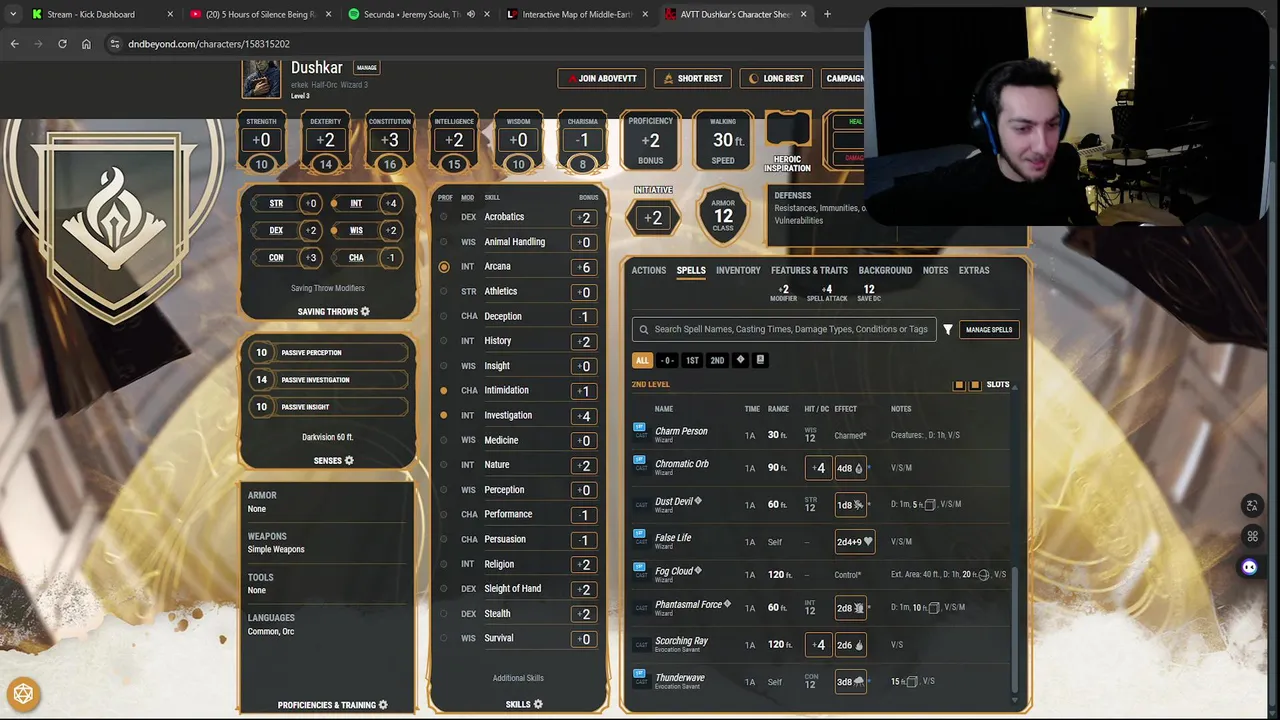Toggle the first 2nd-level spell slot
The height and width of the screenshot is (720, 1280).
[x=959, y=385]
